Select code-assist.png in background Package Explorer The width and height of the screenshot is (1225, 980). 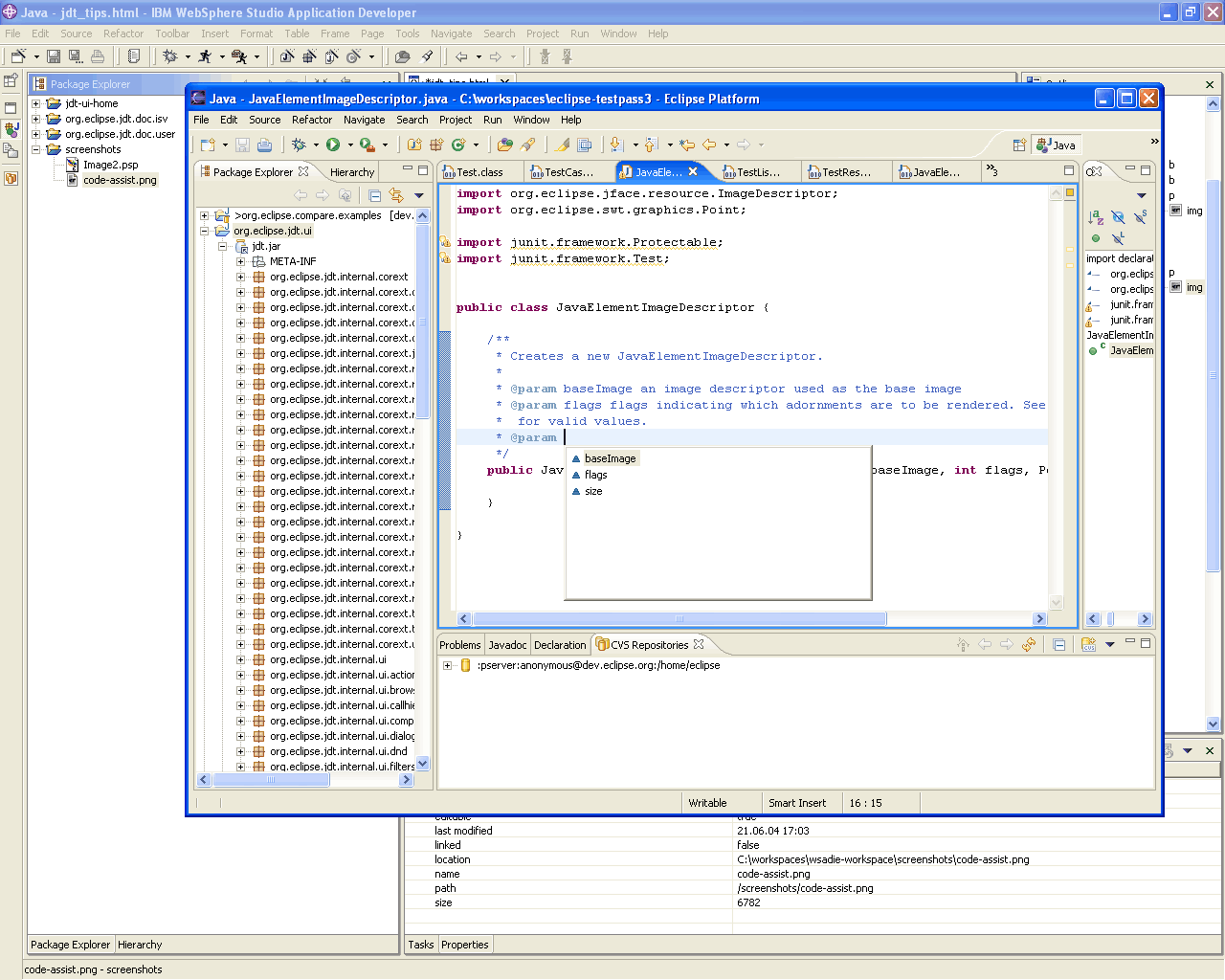point(120,180)
